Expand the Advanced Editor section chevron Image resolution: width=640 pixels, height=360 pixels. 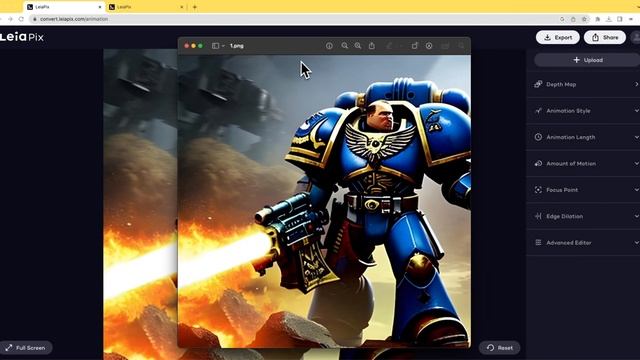[636, 242]
